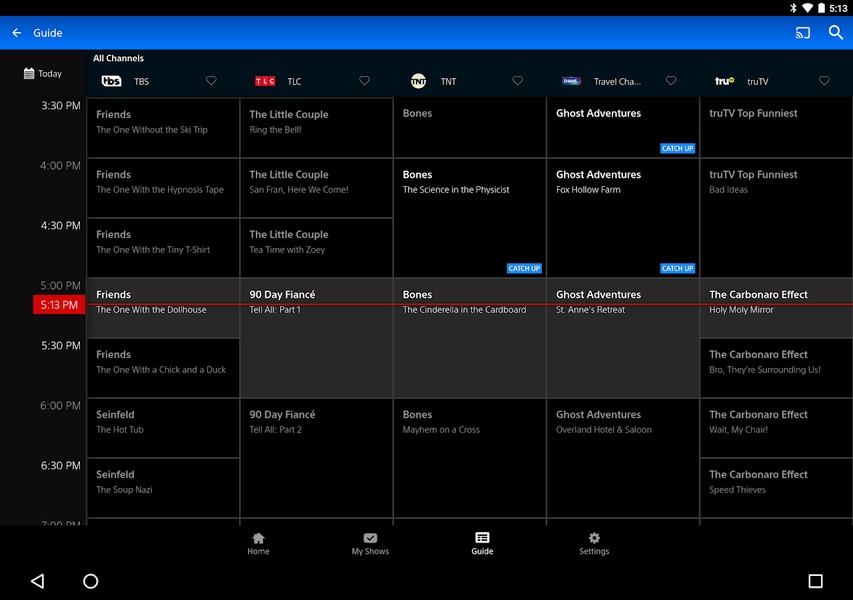Open Ghost Adventures Overland Hotel & Saloon
The image size is (853, 600).
click(x=623, y=458)
